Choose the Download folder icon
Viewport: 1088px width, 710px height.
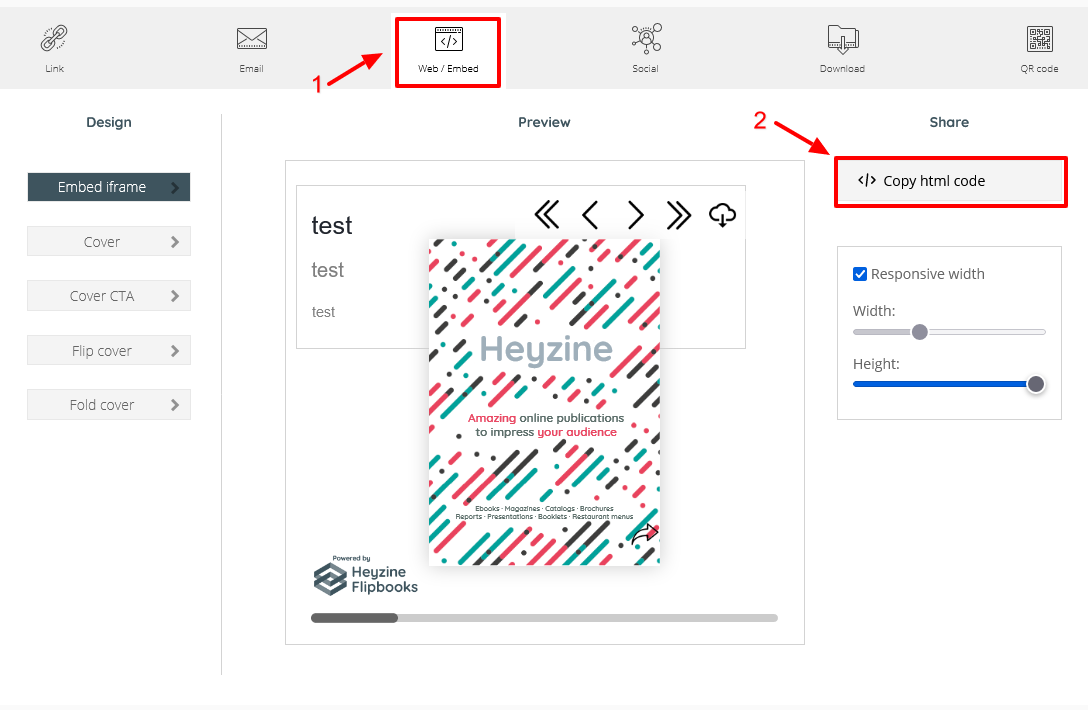(x=842, y=40)
